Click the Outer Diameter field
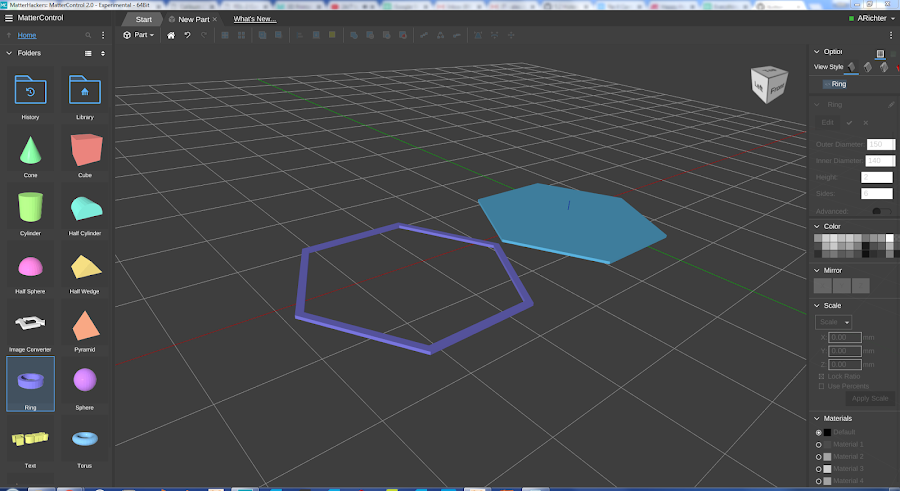The width and height of the screenshot is (900, 491). (880, 144)
